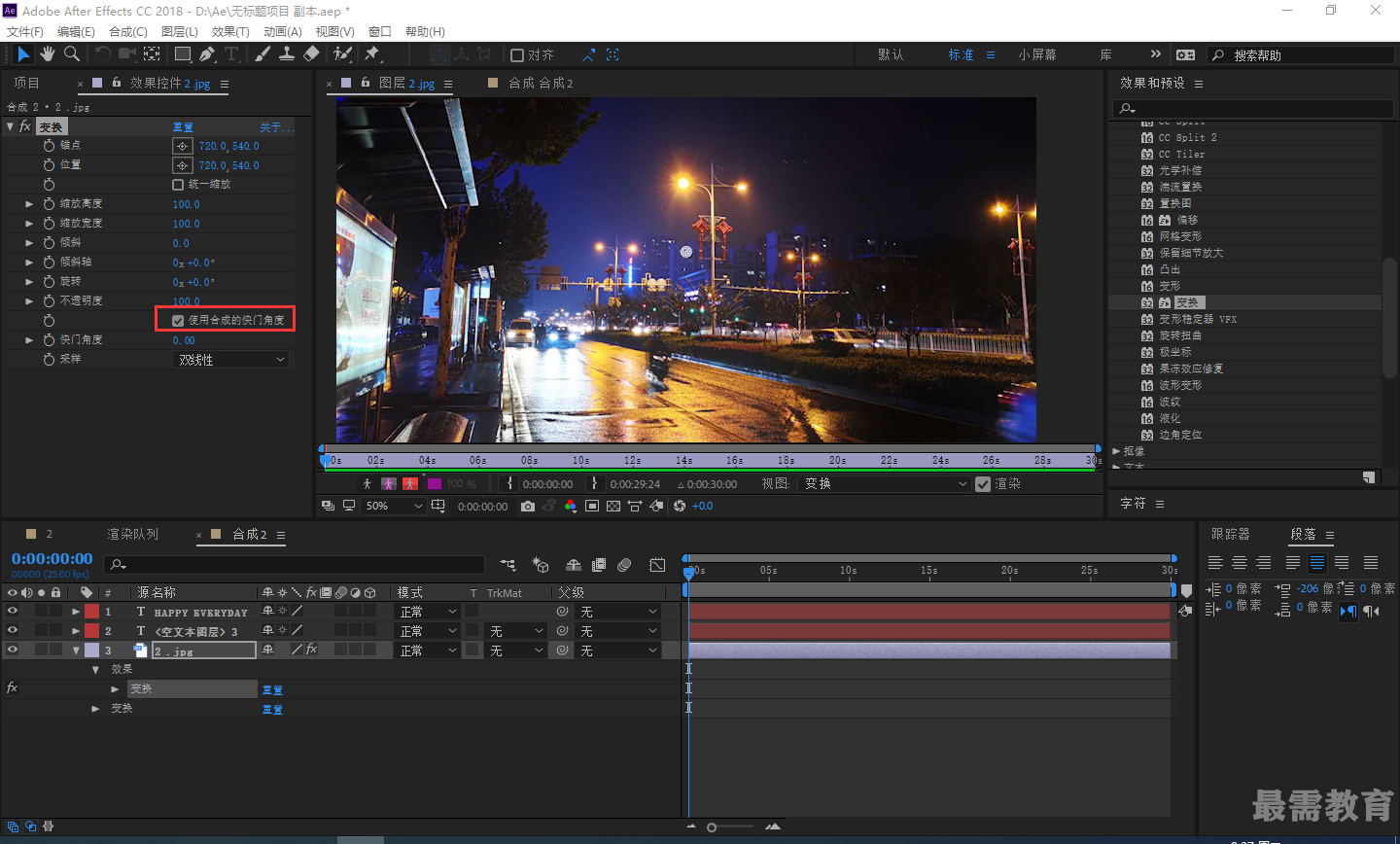Select the Pen tool
1400x844 pixels.
point(207,54)
